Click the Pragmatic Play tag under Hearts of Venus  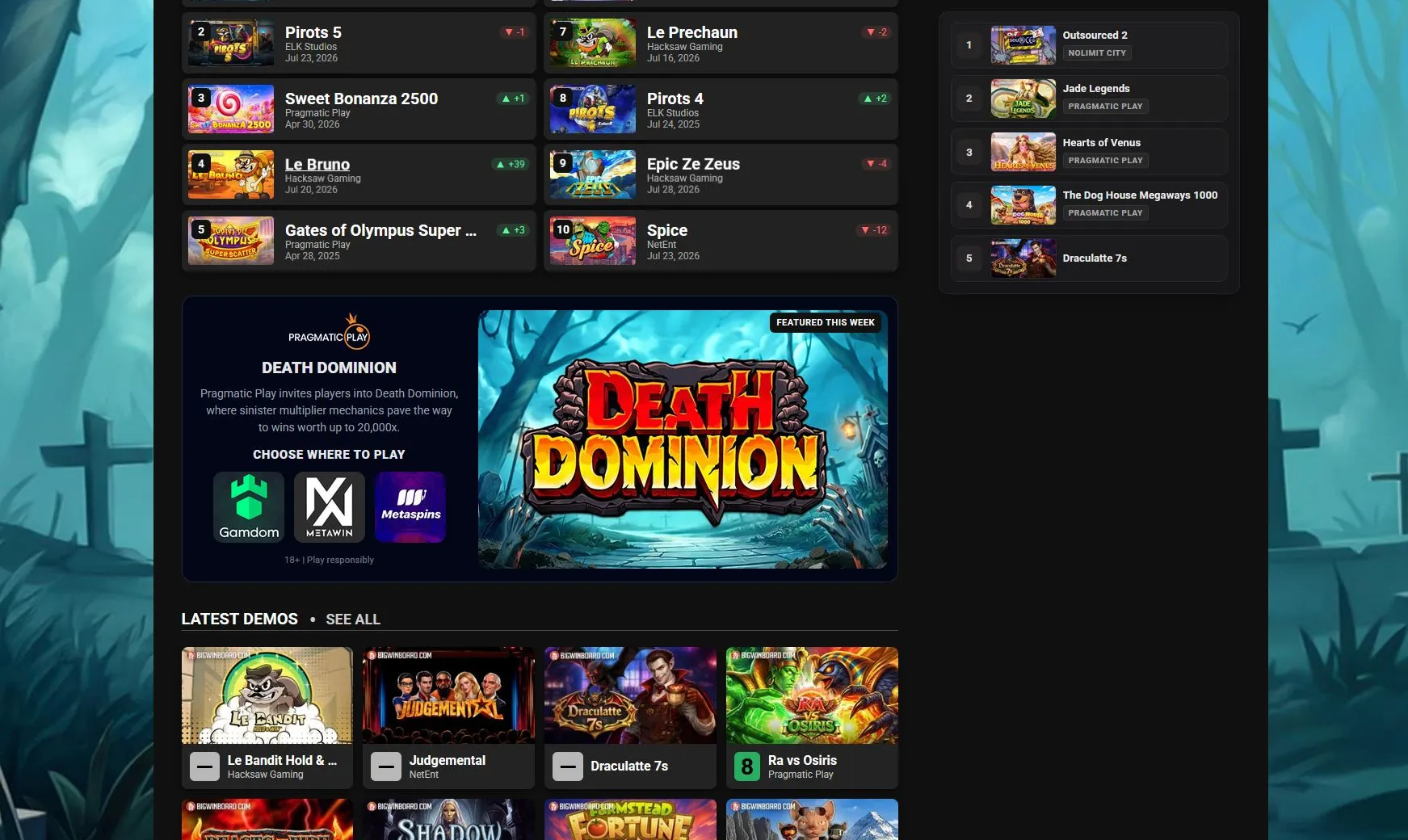[x=1105, y=161]
